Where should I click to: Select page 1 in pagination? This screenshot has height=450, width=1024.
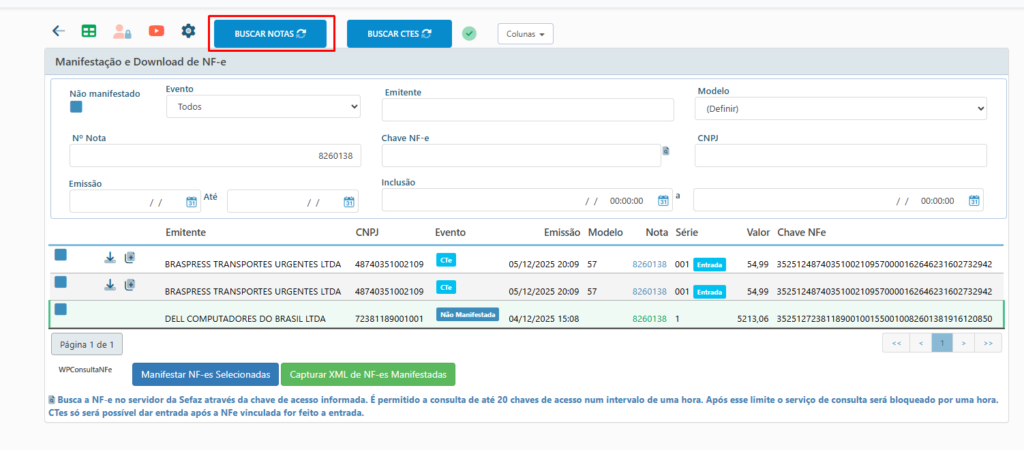coord(940,343)
